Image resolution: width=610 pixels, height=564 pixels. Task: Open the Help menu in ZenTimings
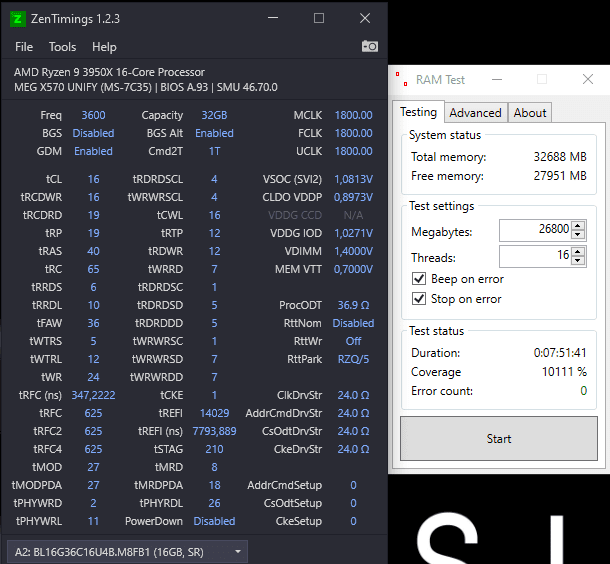click(x=104, y=47)
